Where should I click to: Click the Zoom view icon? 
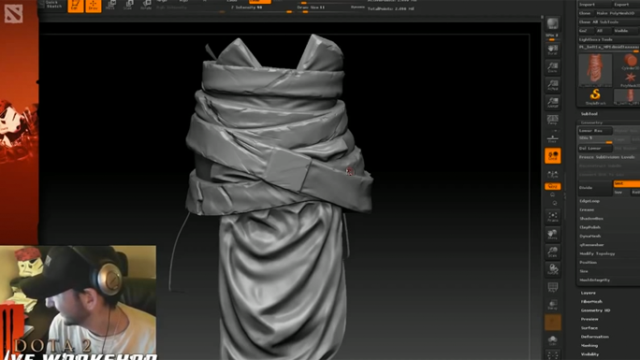[553, 67]
